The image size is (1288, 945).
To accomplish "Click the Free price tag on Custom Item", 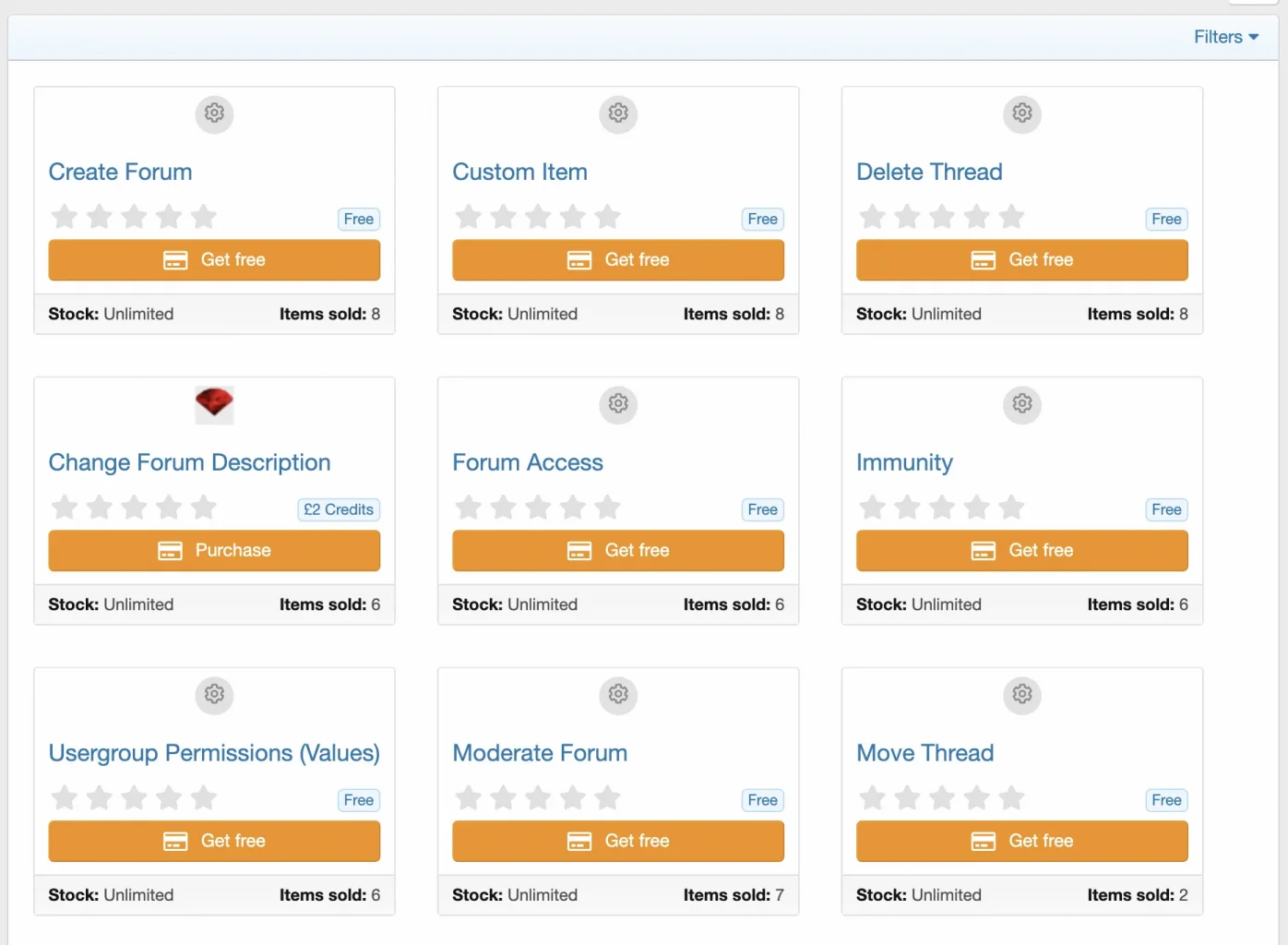I will point(763,219).
